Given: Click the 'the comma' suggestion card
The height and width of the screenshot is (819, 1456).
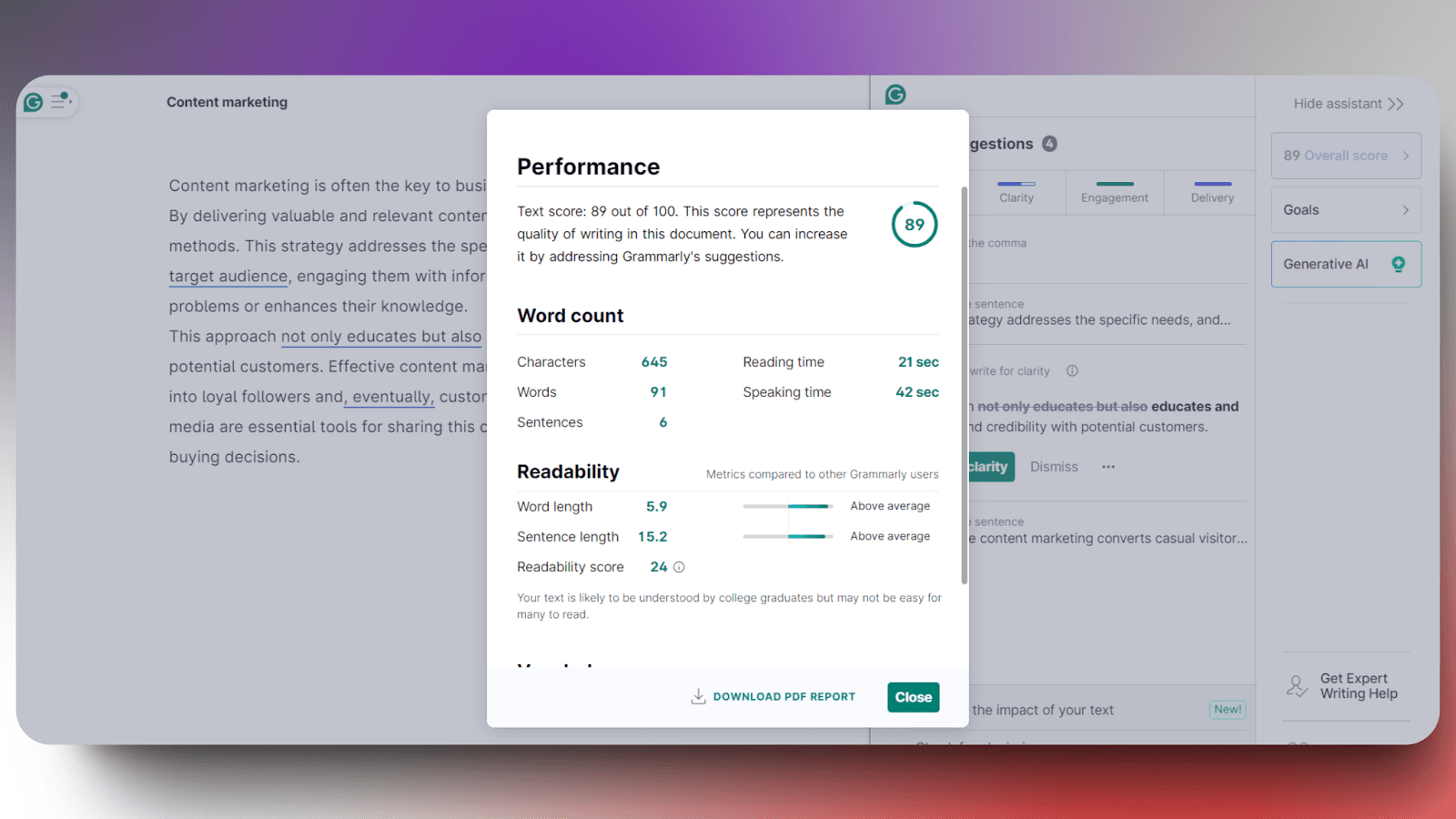Looking at the screenshot, I should (1107, 243).
